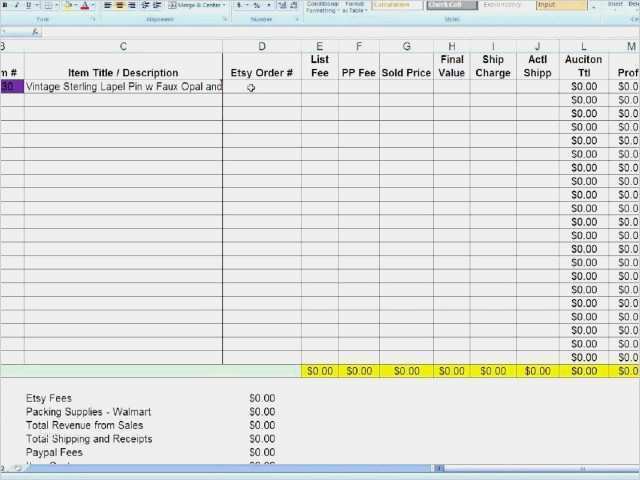Align cell text to the right
The image size is (640, 480).
click(x=133, y=6)
